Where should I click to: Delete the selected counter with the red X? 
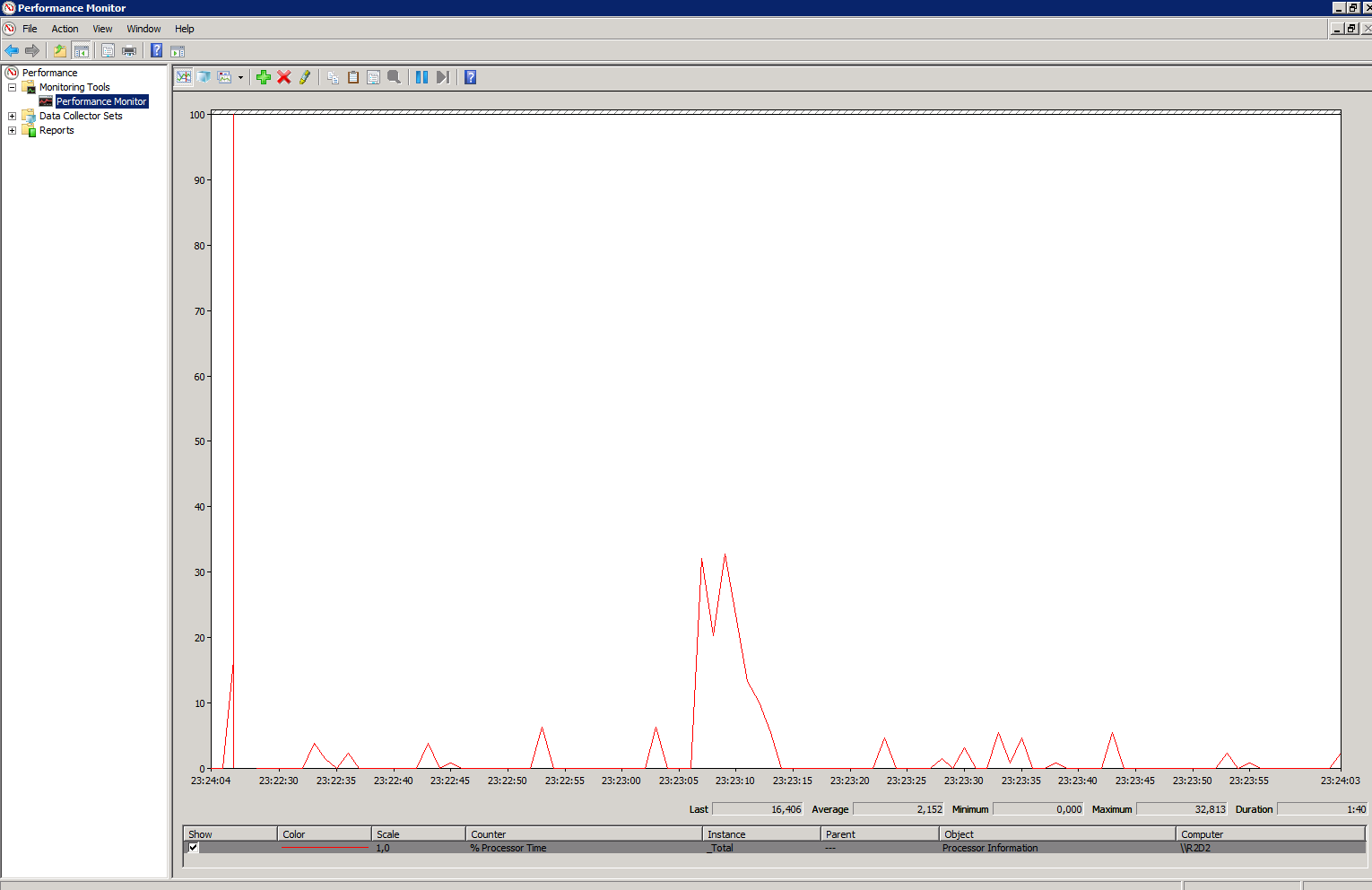(284, 77)
